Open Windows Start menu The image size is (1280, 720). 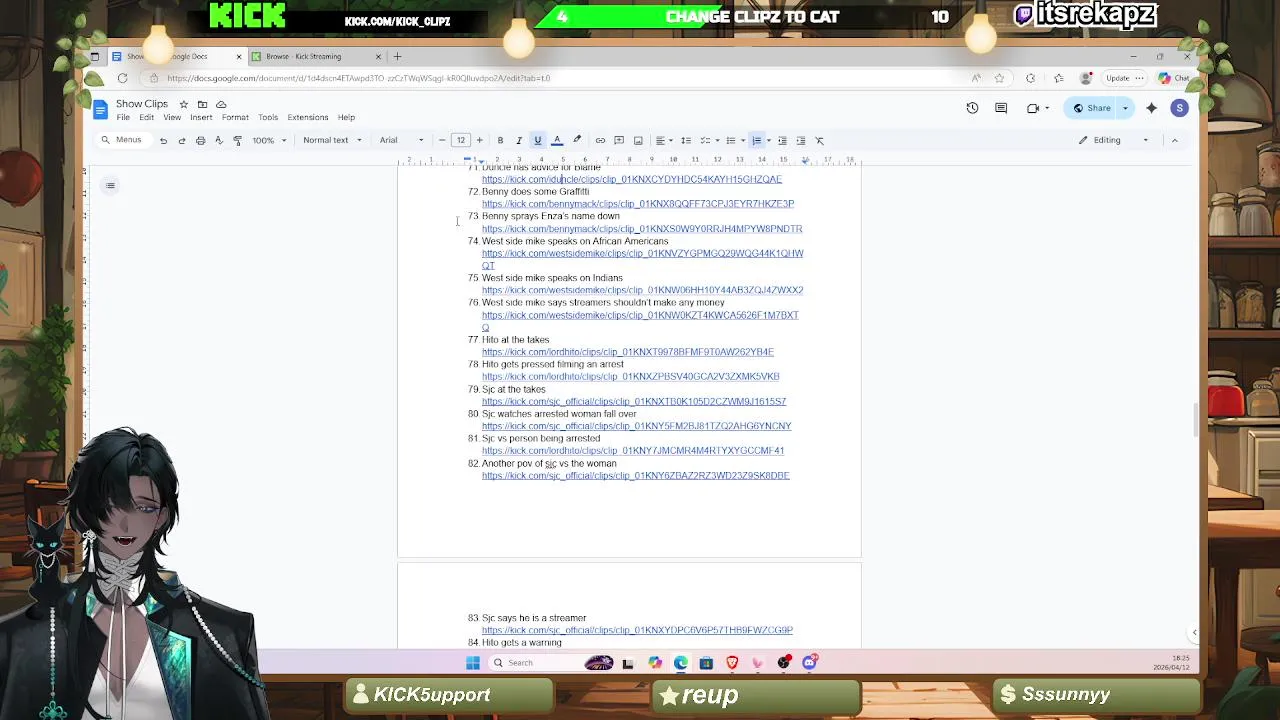click(x=473, y=663)
